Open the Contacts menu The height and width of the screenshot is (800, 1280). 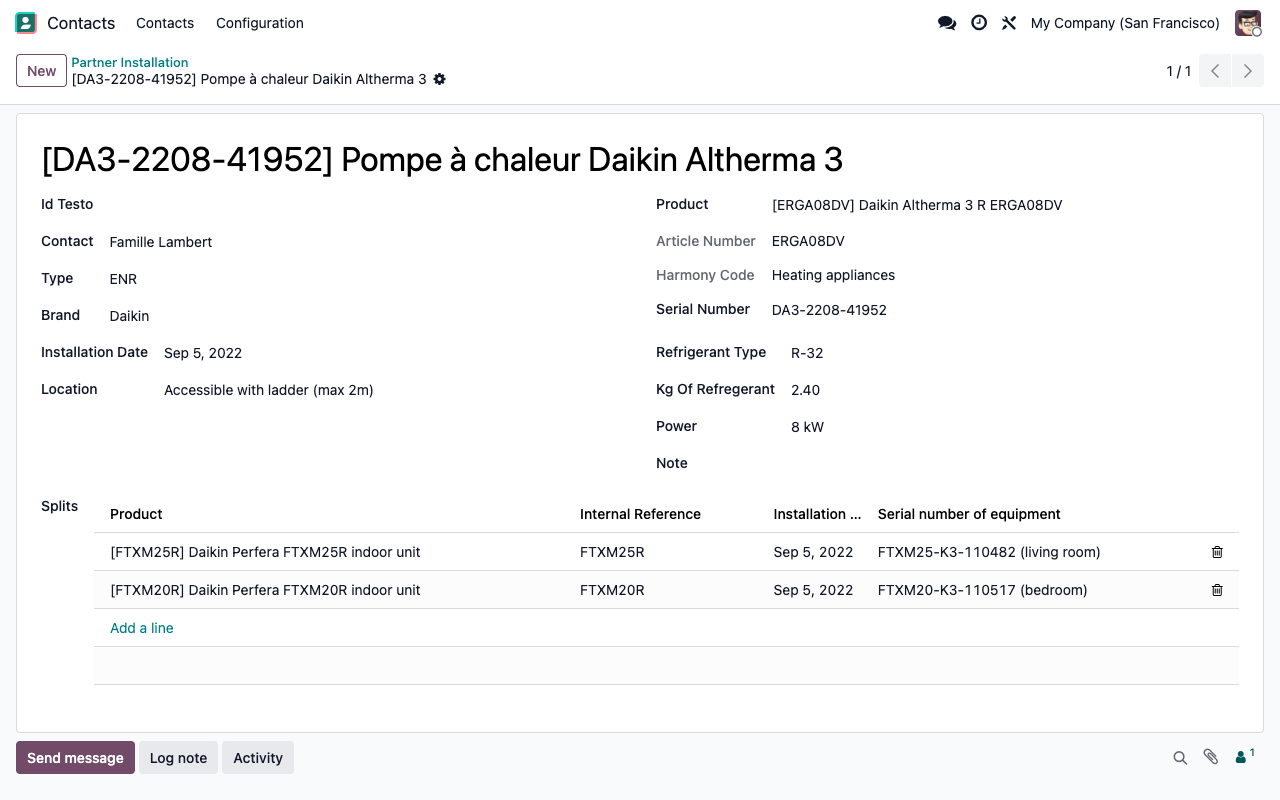[165, 23]
